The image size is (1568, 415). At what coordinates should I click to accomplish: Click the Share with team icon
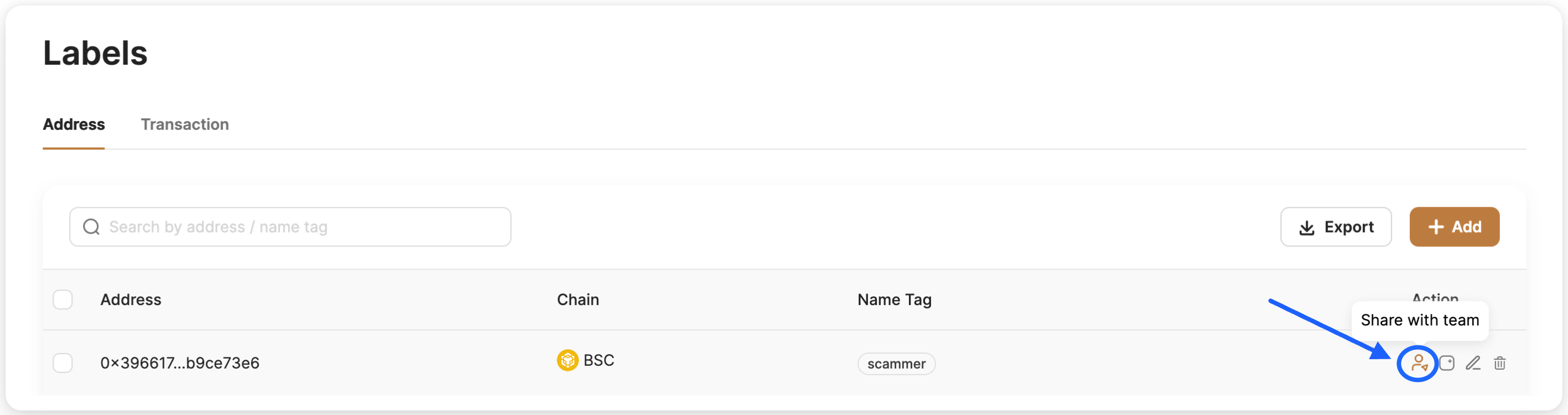(1418, 363)
